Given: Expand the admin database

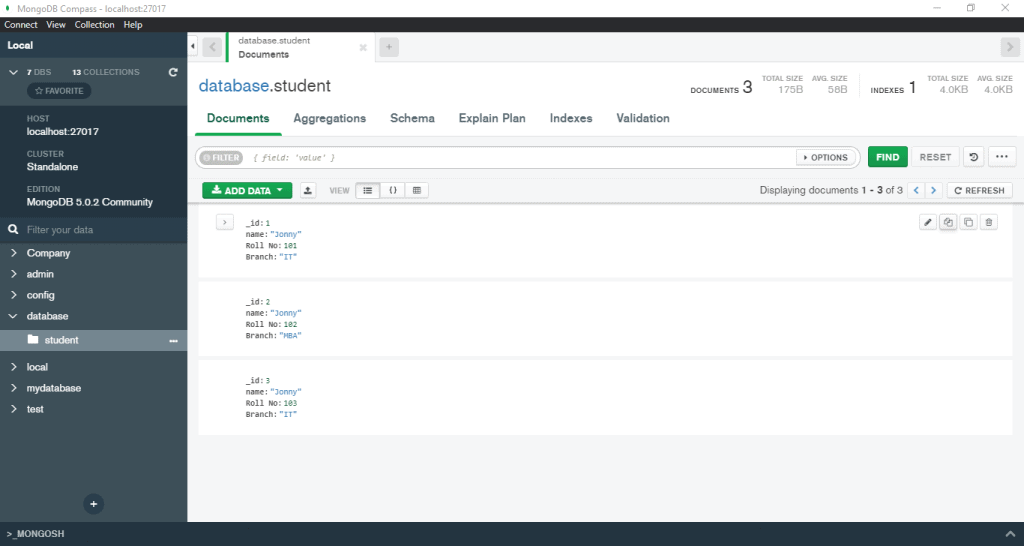Looking at the screenshot, I should [x=13, y=274].
